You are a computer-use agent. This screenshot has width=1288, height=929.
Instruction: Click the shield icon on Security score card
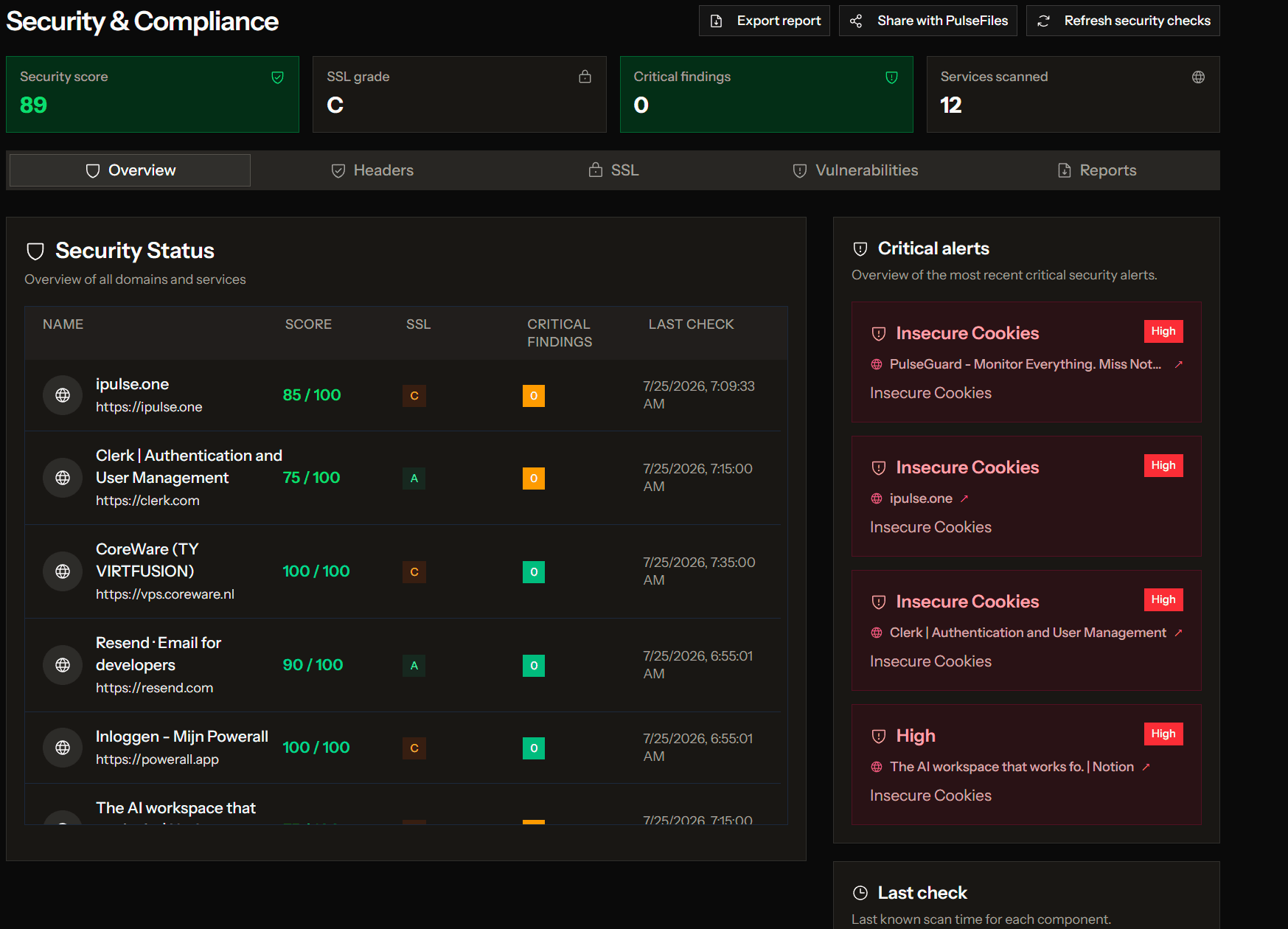[278, 77]
